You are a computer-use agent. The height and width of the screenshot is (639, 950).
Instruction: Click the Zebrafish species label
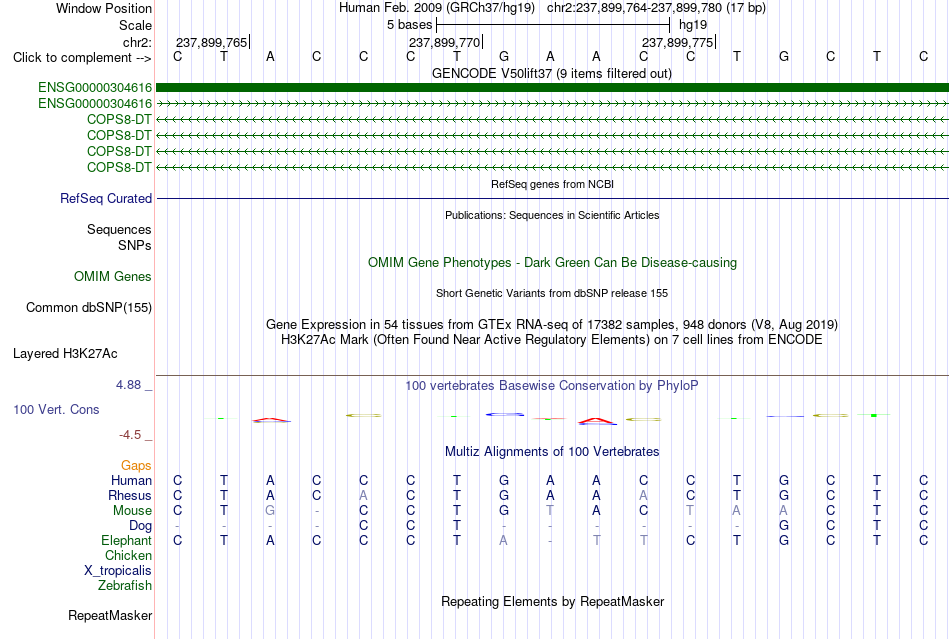[125, 586]
